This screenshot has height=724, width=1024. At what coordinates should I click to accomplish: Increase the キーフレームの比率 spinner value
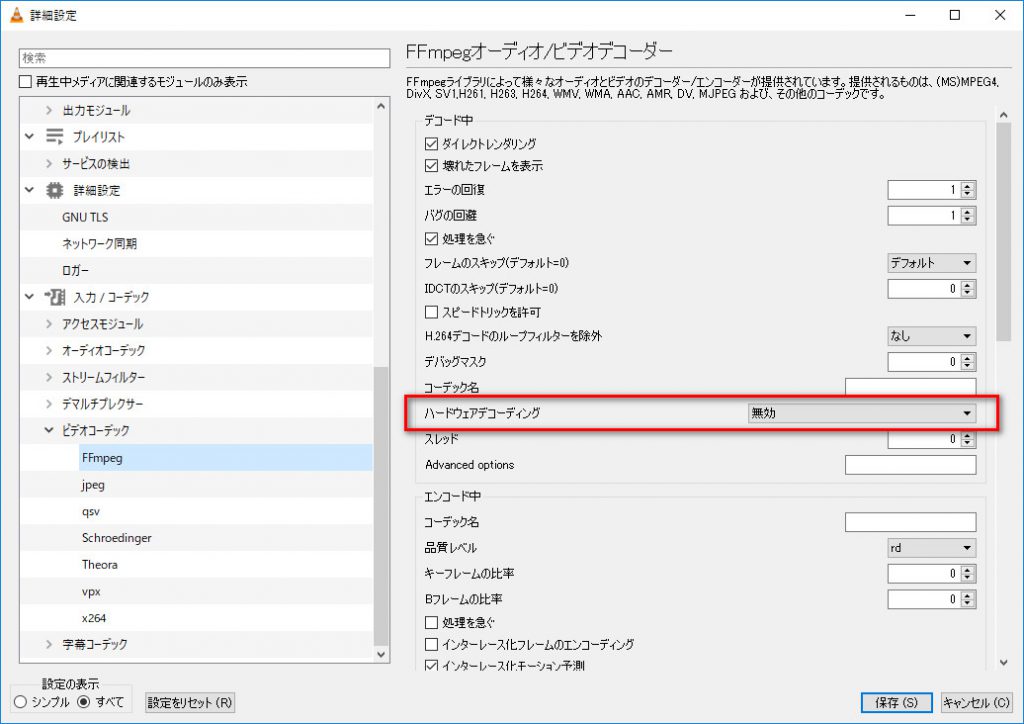[968, 570]
